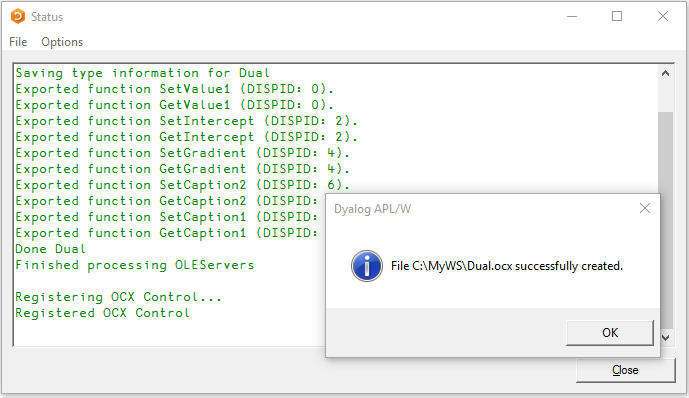
Task: Click the 'Dyalog APL/W' dialog title
Action: tap(372, 209)
